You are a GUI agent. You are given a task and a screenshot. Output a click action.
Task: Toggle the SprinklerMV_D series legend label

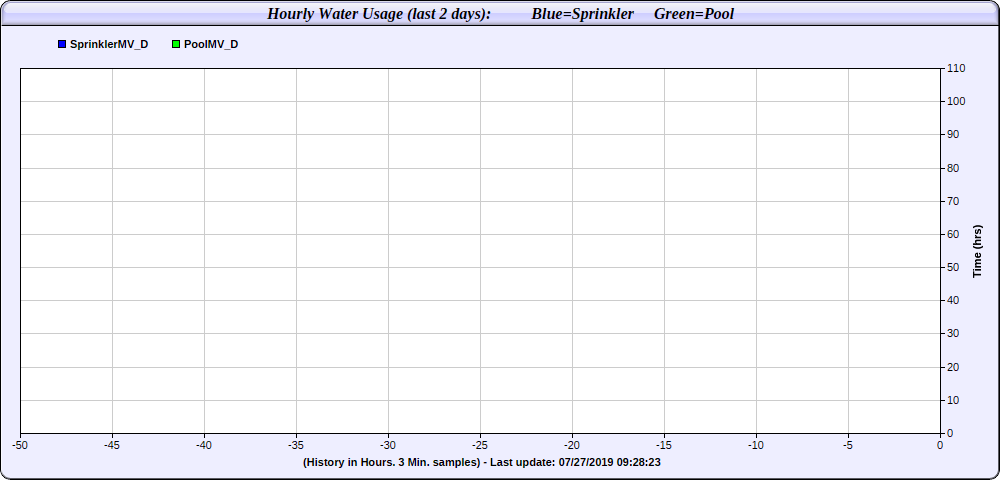click(x=109, y=45)
